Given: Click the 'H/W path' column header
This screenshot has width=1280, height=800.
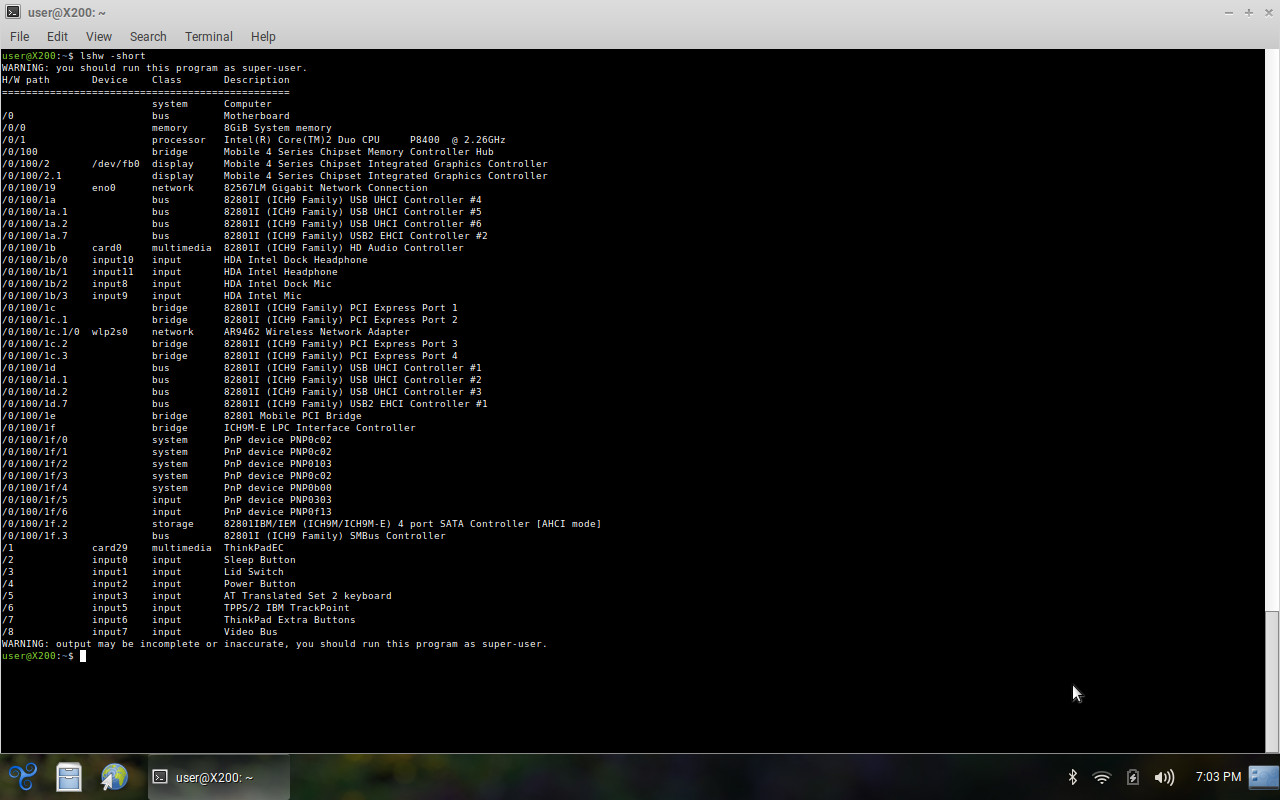Looking at the screenshot, I should click(x=26, y=80).
